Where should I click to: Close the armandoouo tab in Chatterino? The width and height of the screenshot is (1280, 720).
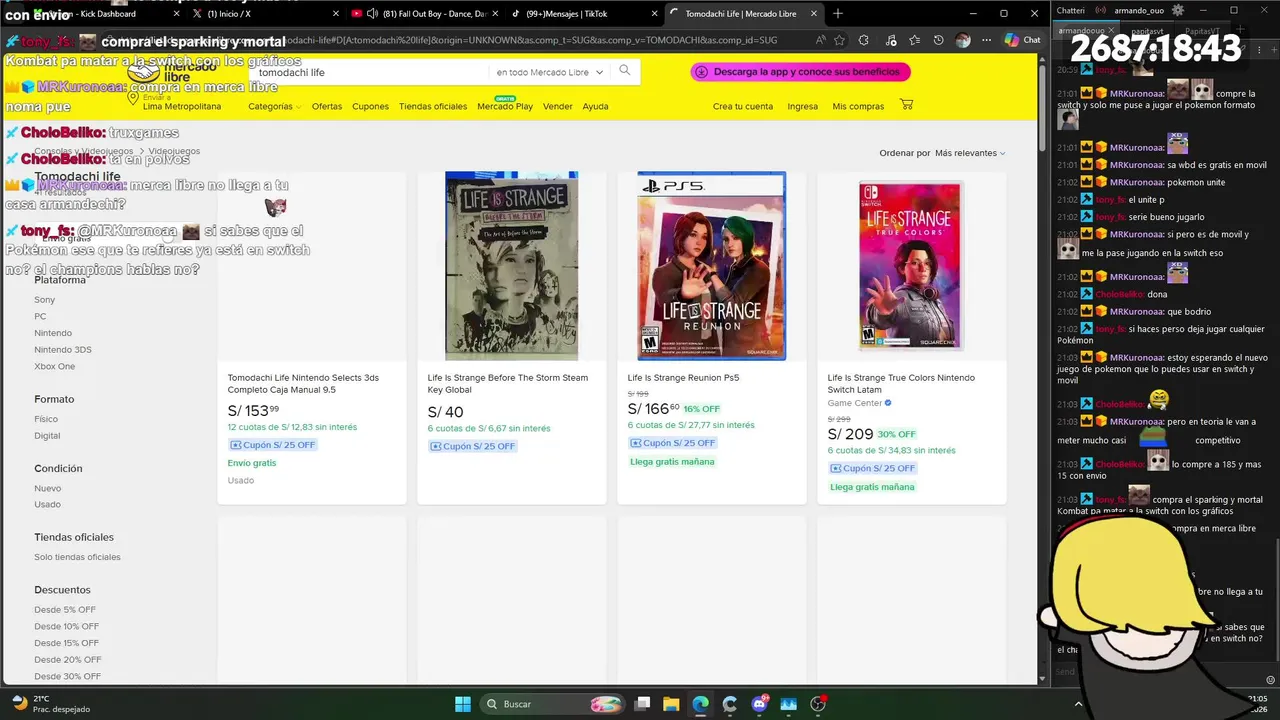[x=1112, y=31]
